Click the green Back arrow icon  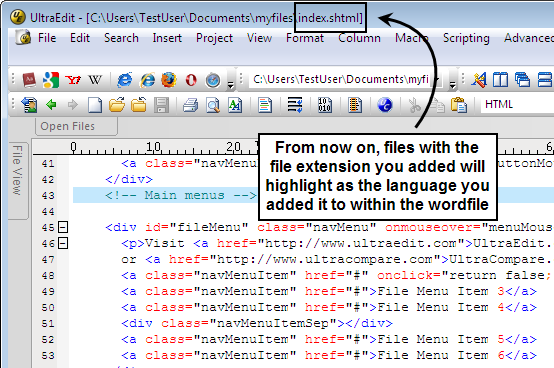[x=52, y=105]
